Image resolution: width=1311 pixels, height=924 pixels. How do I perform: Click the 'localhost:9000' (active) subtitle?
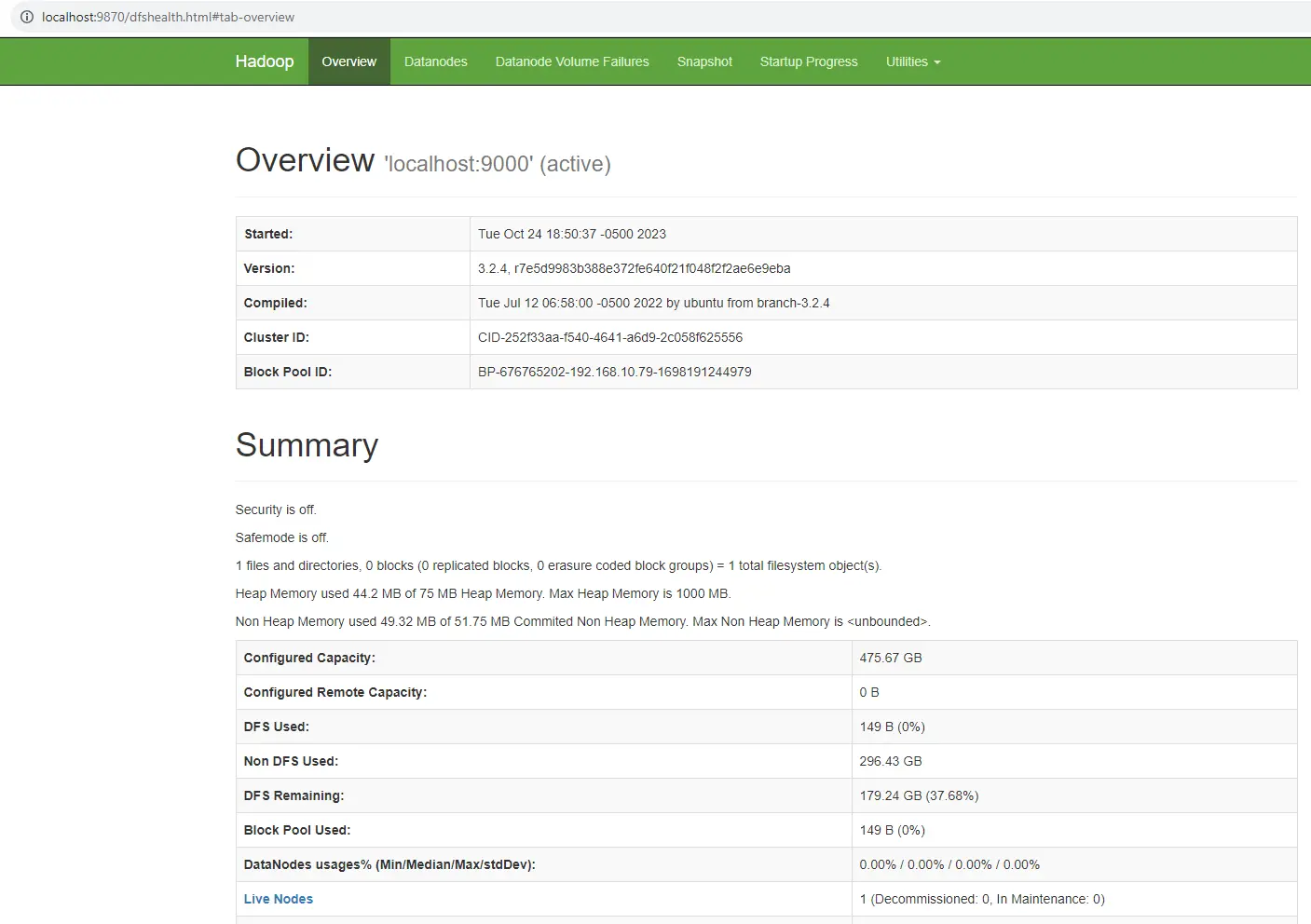pyautogui.click(x=498, y=164)
